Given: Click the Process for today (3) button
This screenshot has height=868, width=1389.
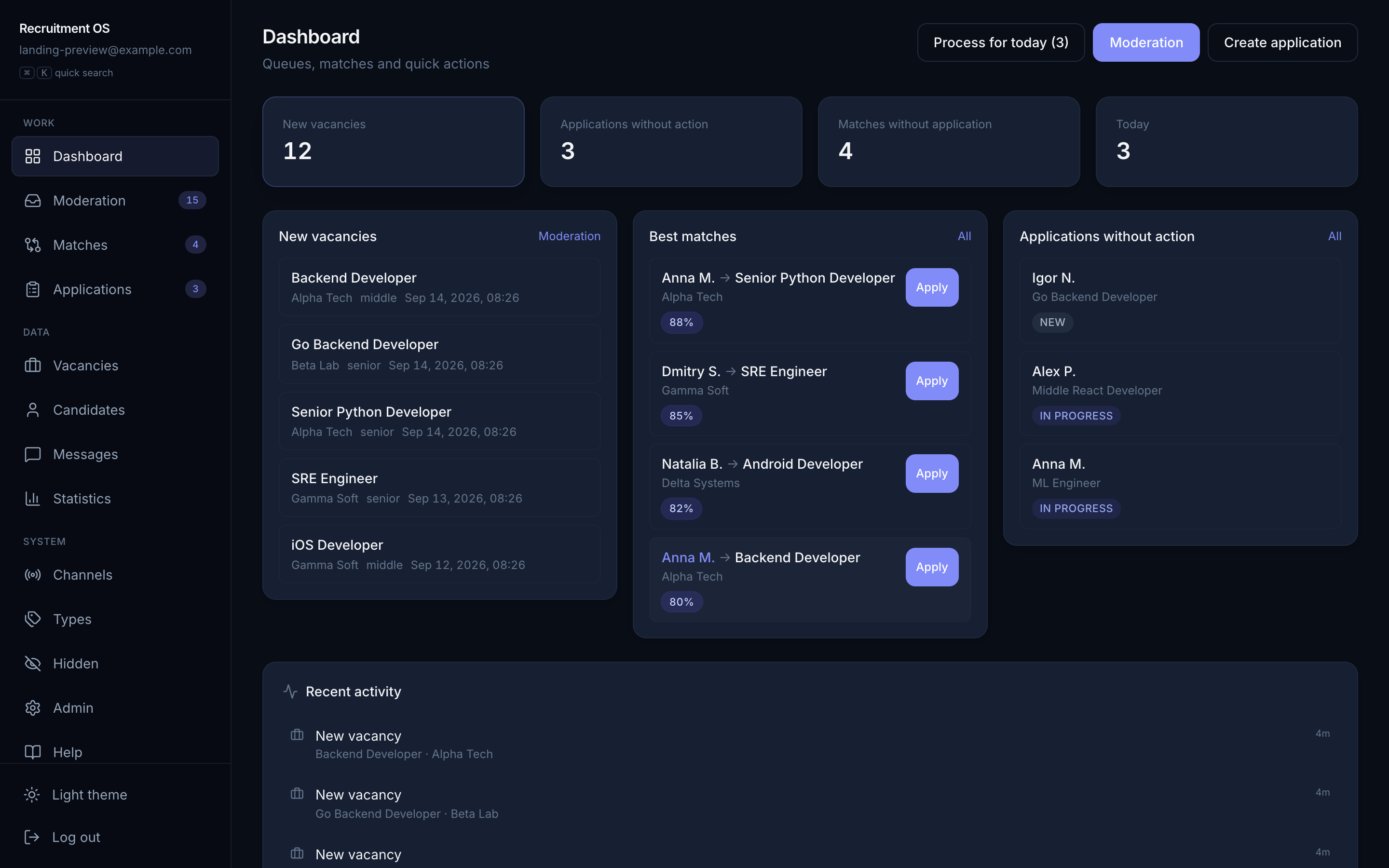Looking at the screenshot, I should tap(1000, 42).
